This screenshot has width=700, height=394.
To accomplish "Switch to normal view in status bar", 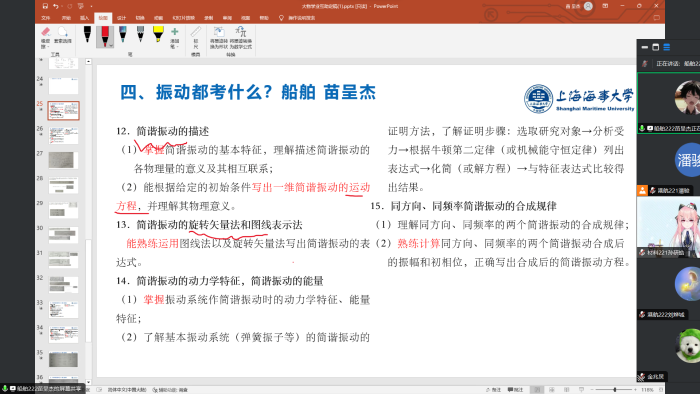I will coord(537,390).
